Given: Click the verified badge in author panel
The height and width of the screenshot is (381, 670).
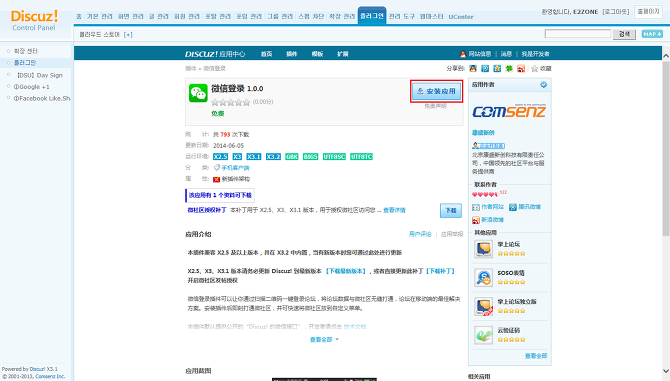Looking at the screenshot, I should (544, 85).
